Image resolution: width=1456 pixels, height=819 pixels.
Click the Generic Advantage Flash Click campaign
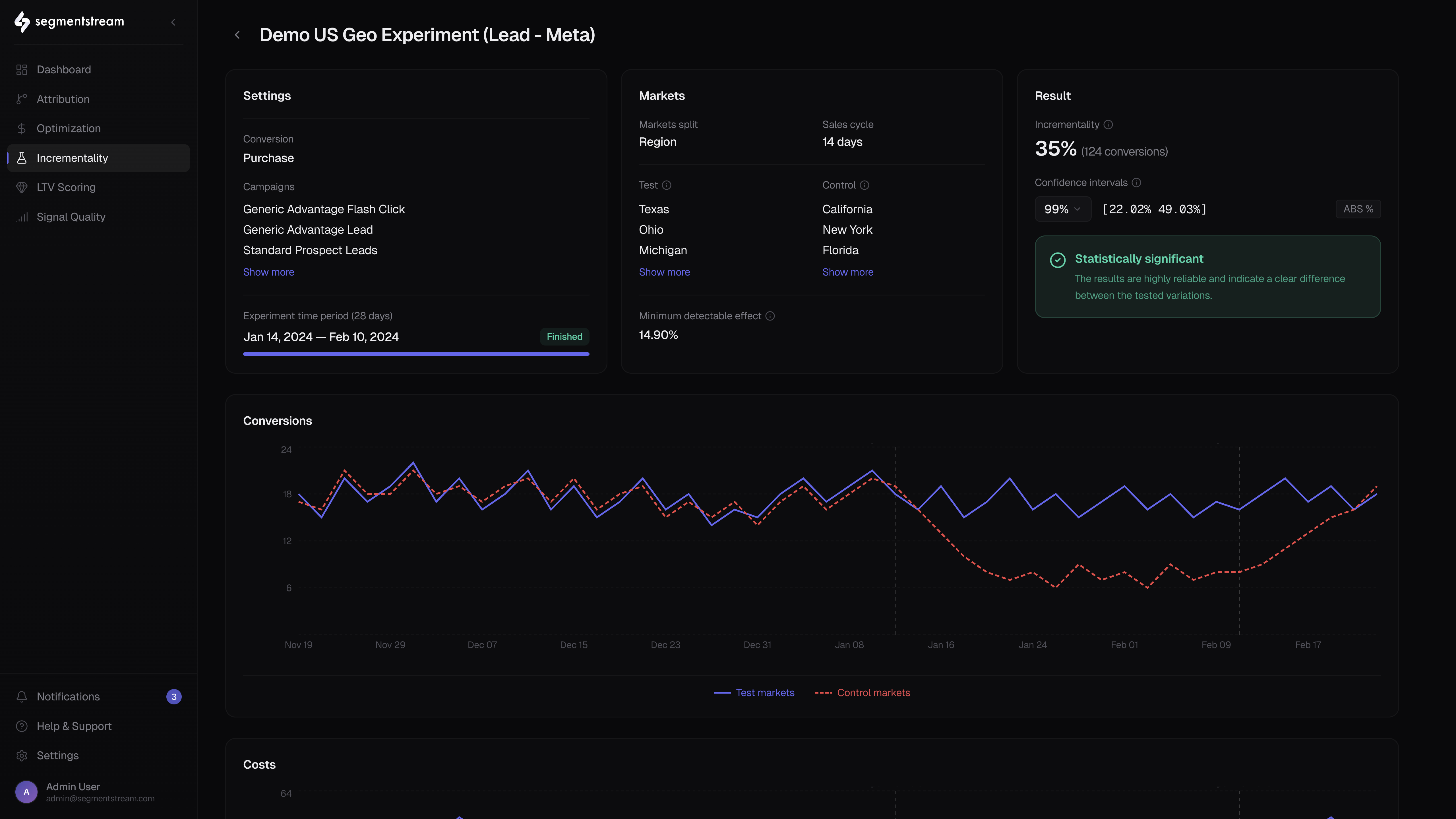[x=324, y=209]
